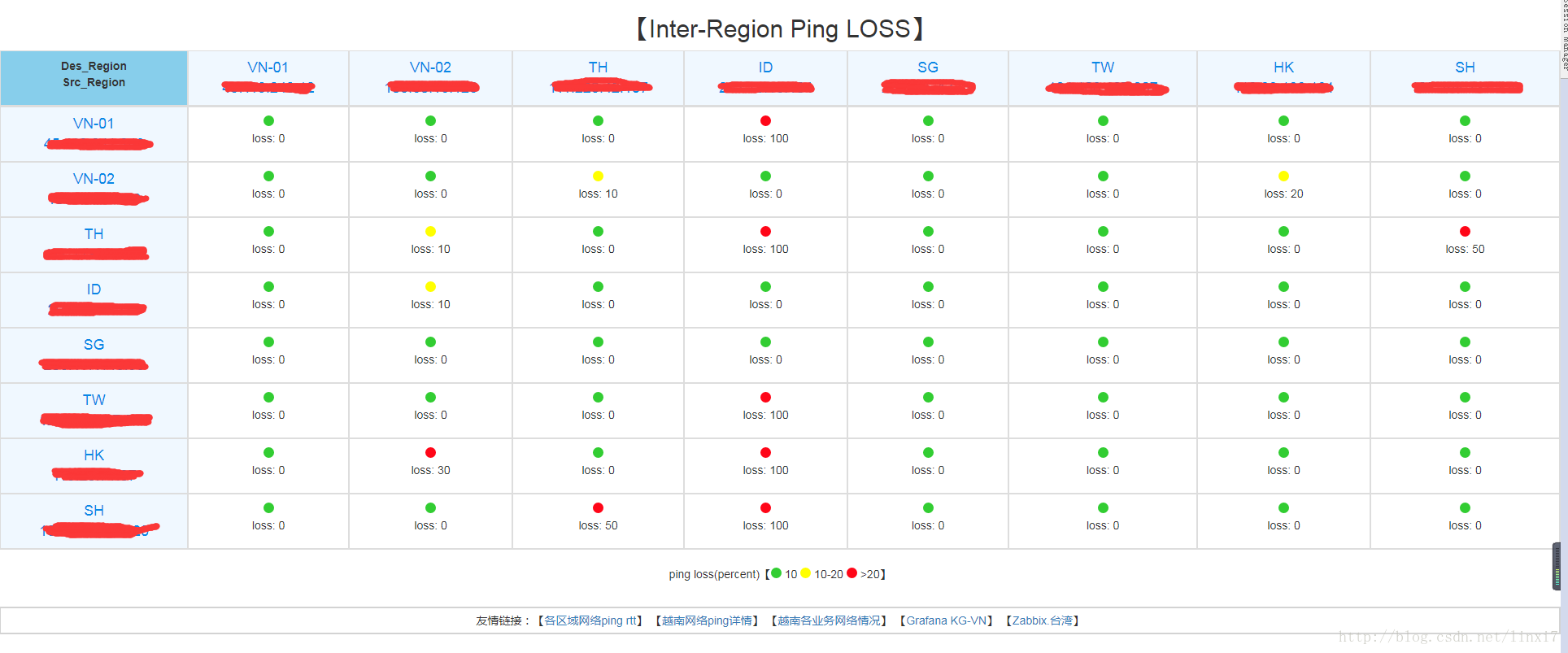Click the yellow 10-20 legend swatch
The width and height of the screenshot is (1568, 653).
point(805,573)
